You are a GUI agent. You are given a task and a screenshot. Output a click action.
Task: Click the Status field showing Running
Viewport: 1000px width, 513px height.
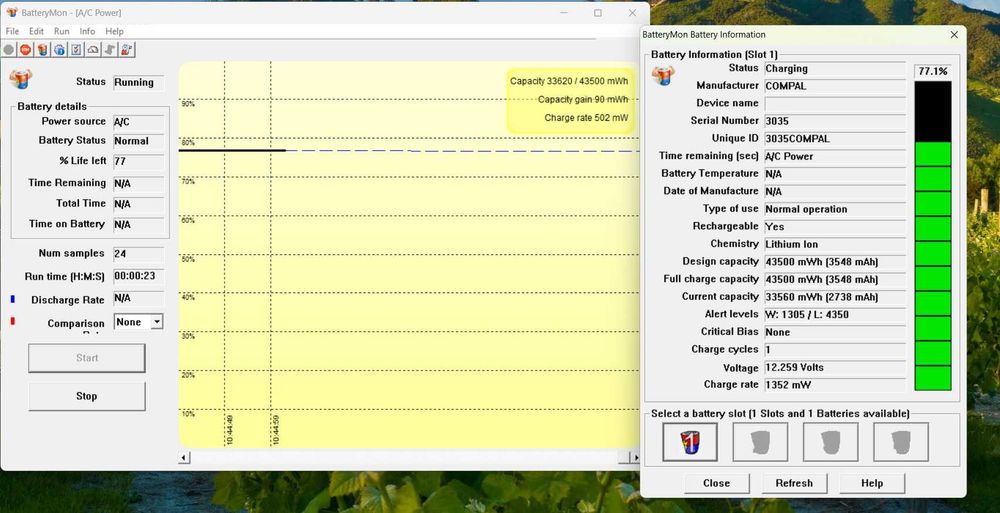click(138, 82)
